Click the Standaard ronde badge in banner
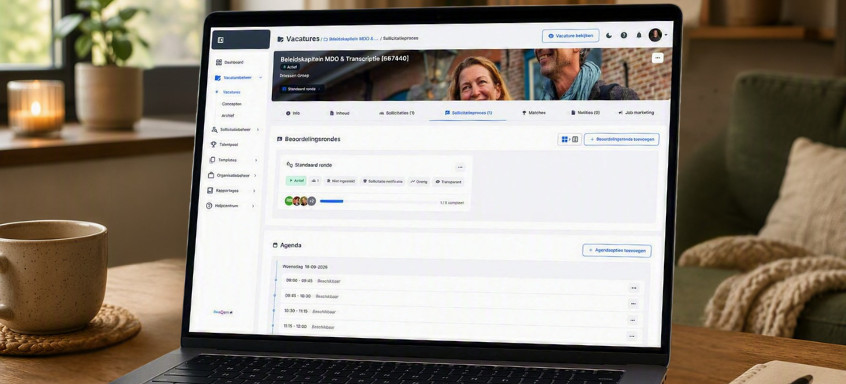 [302, 88]
